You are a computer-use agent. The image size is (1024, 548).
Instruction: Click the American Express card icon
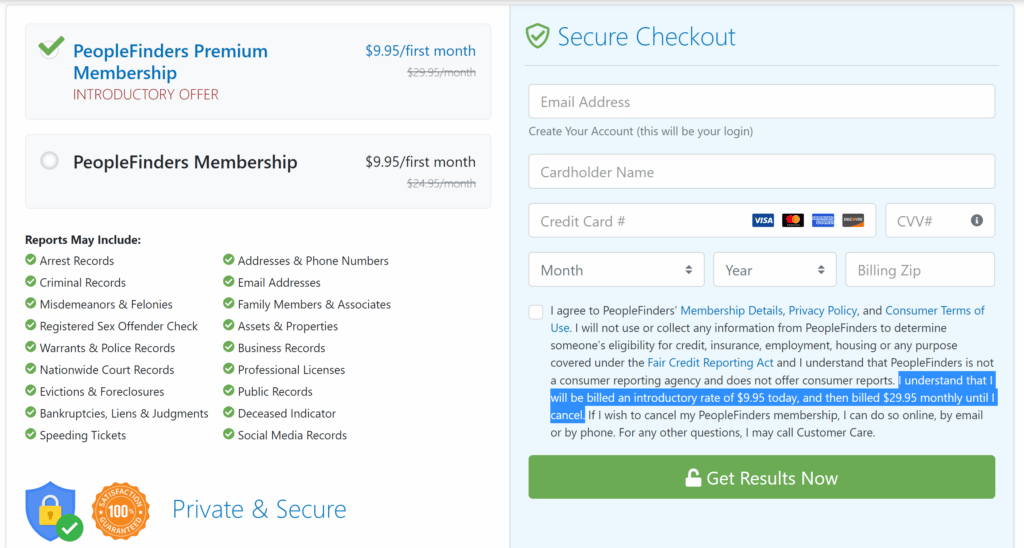click(822, 221)
